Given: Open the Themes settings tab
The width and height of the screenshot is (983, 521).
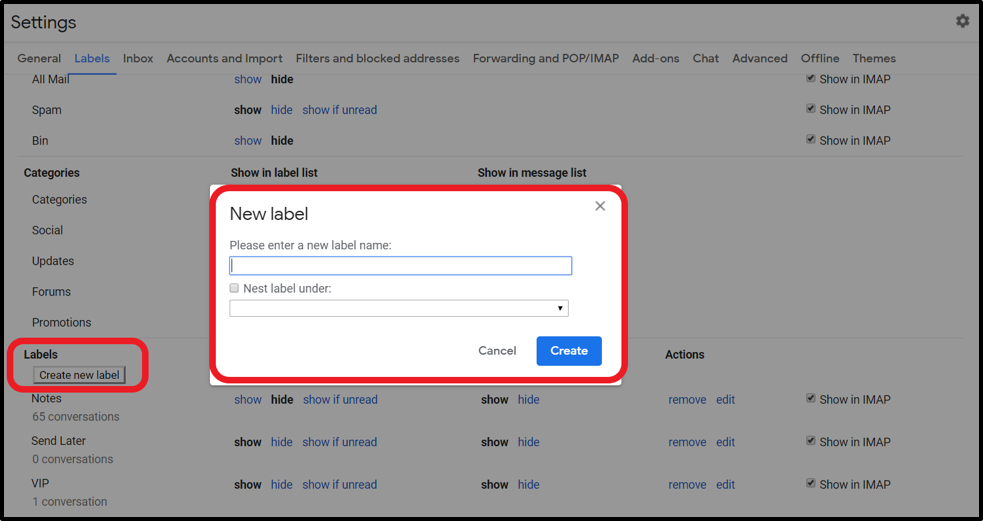Looking at the screenshot, I should click(x=874, y=58).
